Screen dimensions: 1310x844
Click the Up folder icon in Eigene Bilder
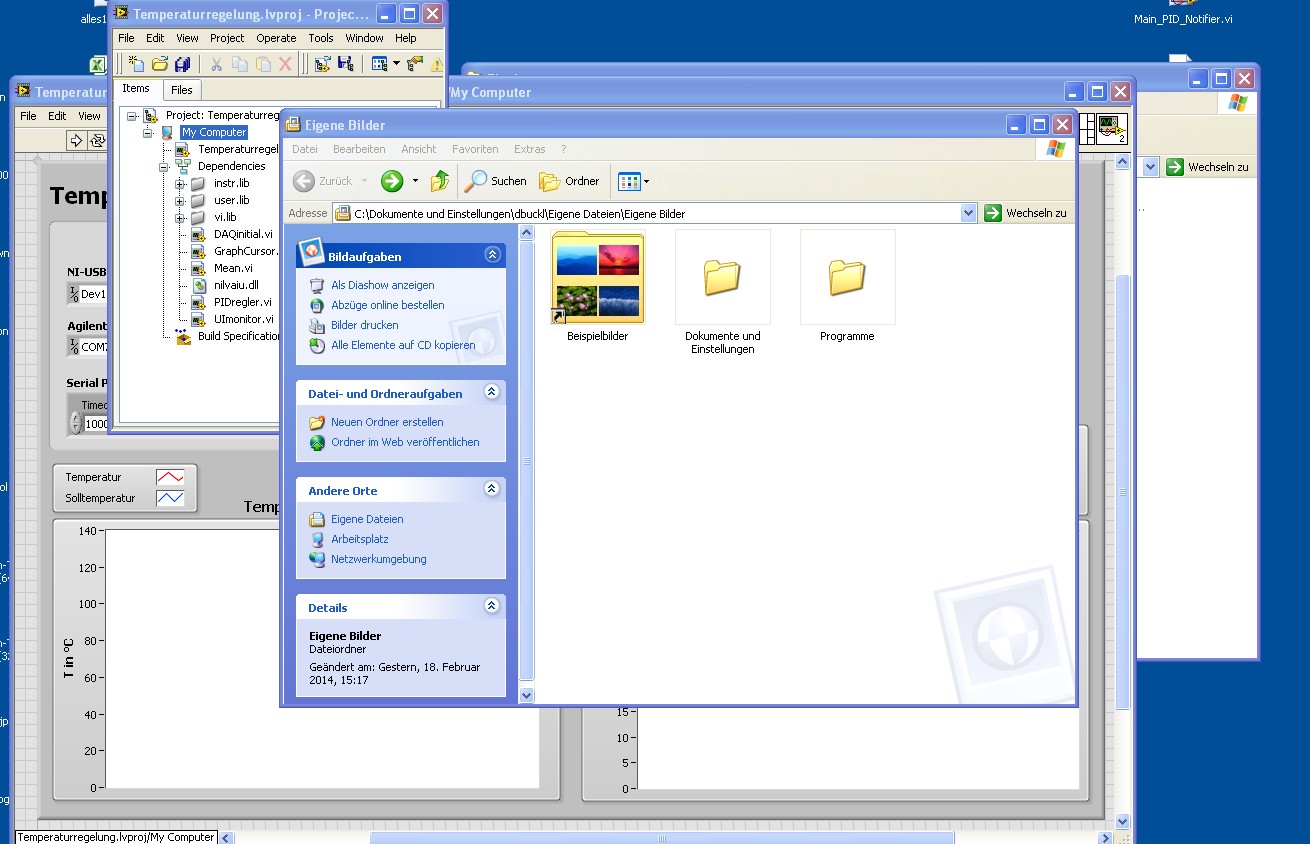coord(440,181)
